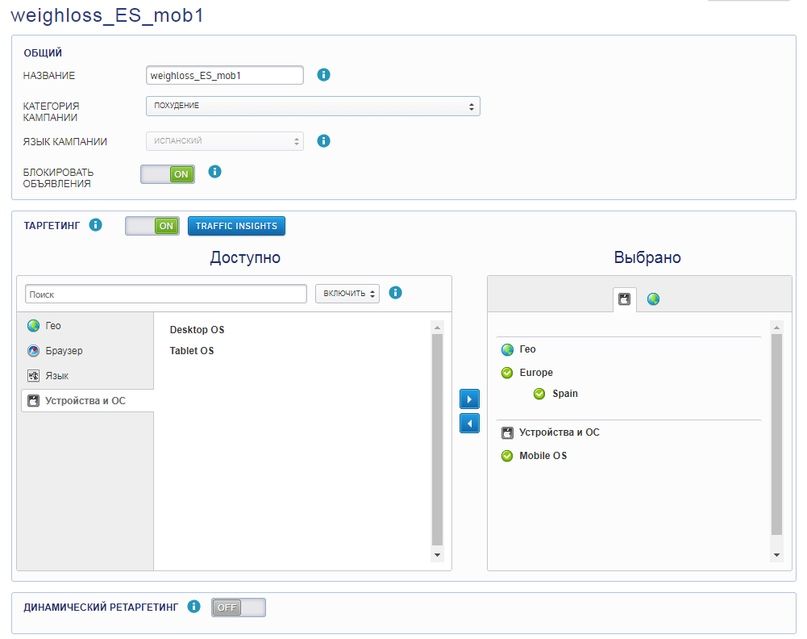The width and height of the screenshot is (807, 639).
Task: Toggle Таргетинг ON switch
Action: (152, 226)
